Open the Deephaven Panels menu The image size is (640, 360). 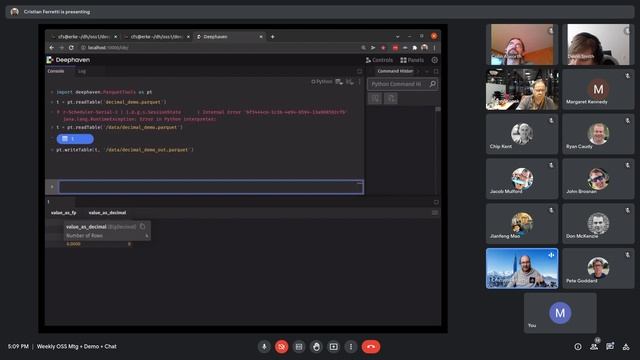click(412, 60)
